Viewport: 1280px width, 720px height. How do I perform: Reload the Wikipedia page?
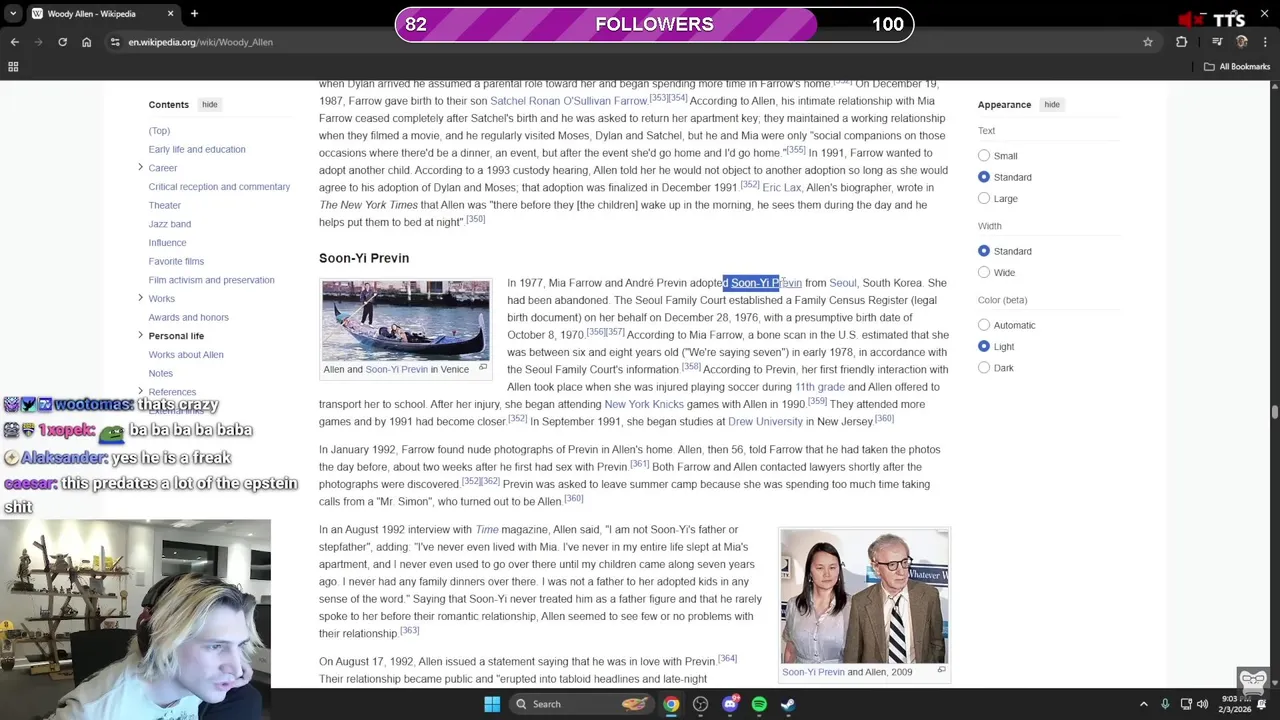(62, 42)
